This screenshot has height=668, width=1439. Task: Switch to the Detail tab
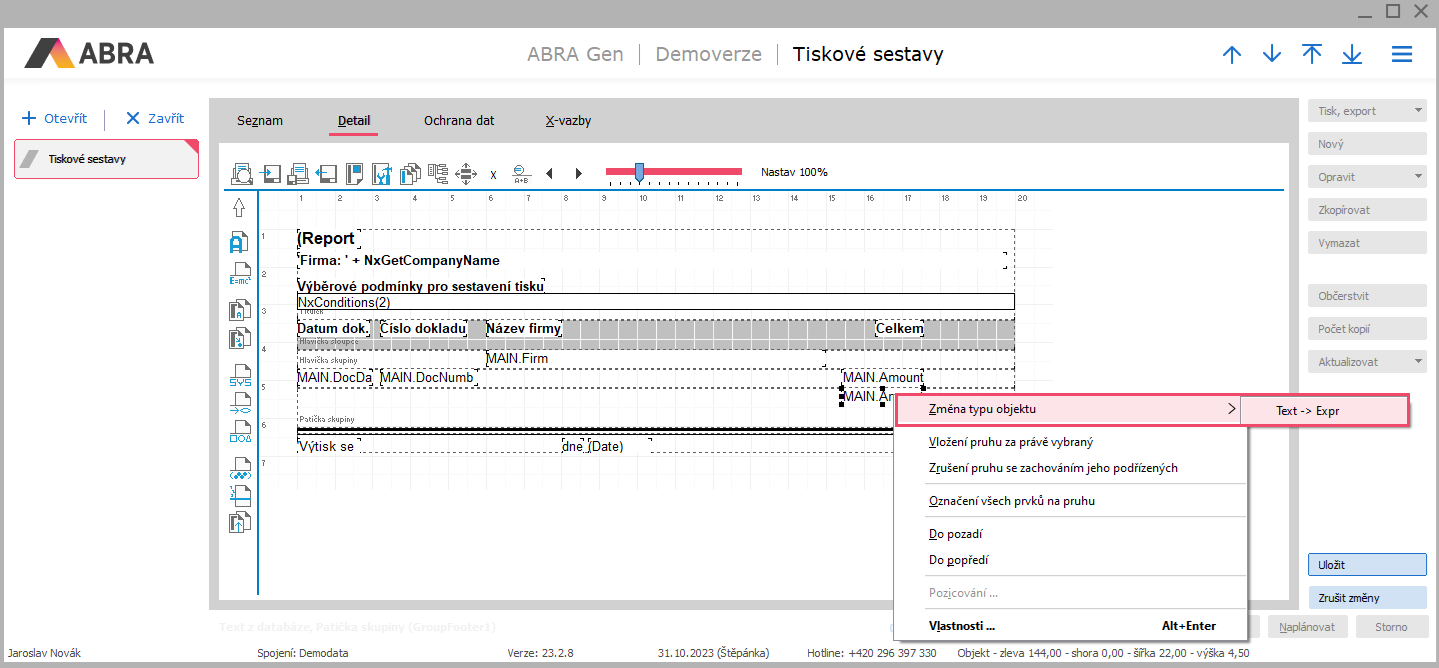click(x=354, y=121)
